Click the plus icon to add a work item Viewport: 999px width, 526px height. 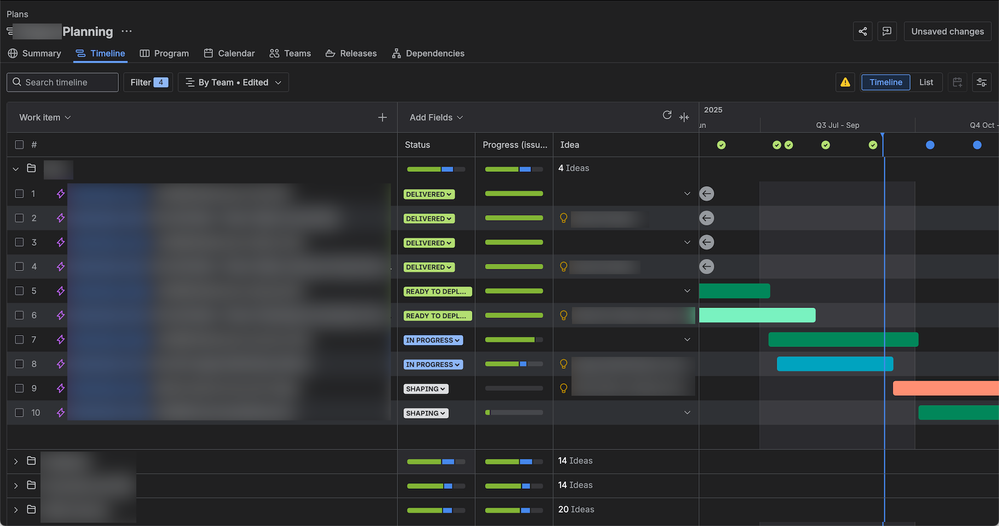pos(382,117)
